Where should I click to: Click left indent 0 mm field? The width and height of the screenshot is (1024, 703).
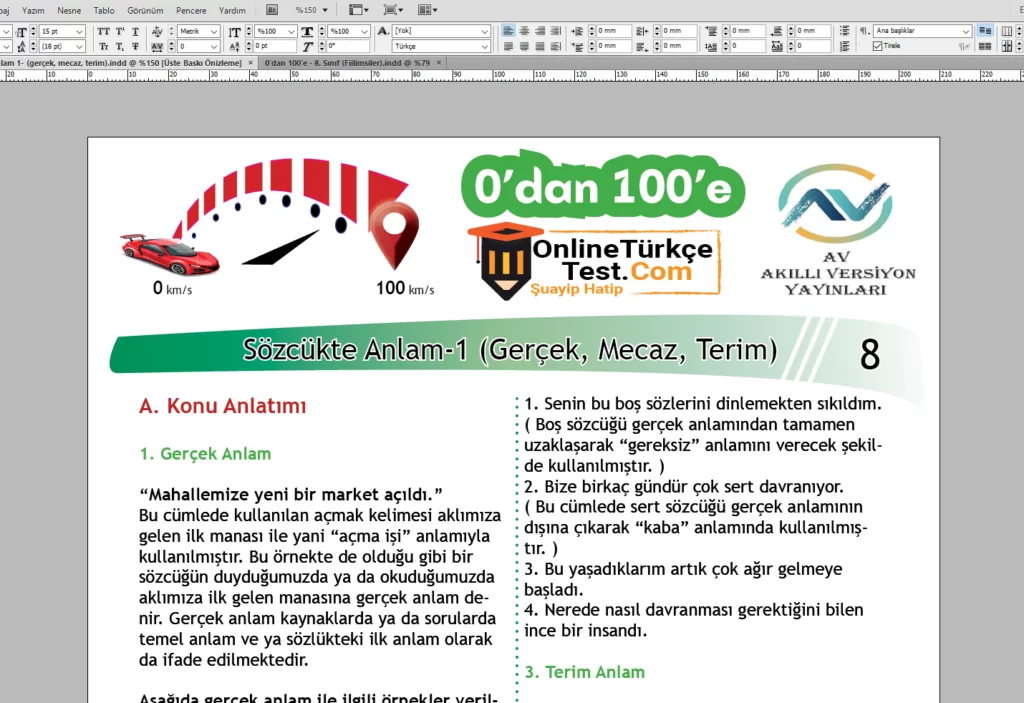tap(614, 31)
